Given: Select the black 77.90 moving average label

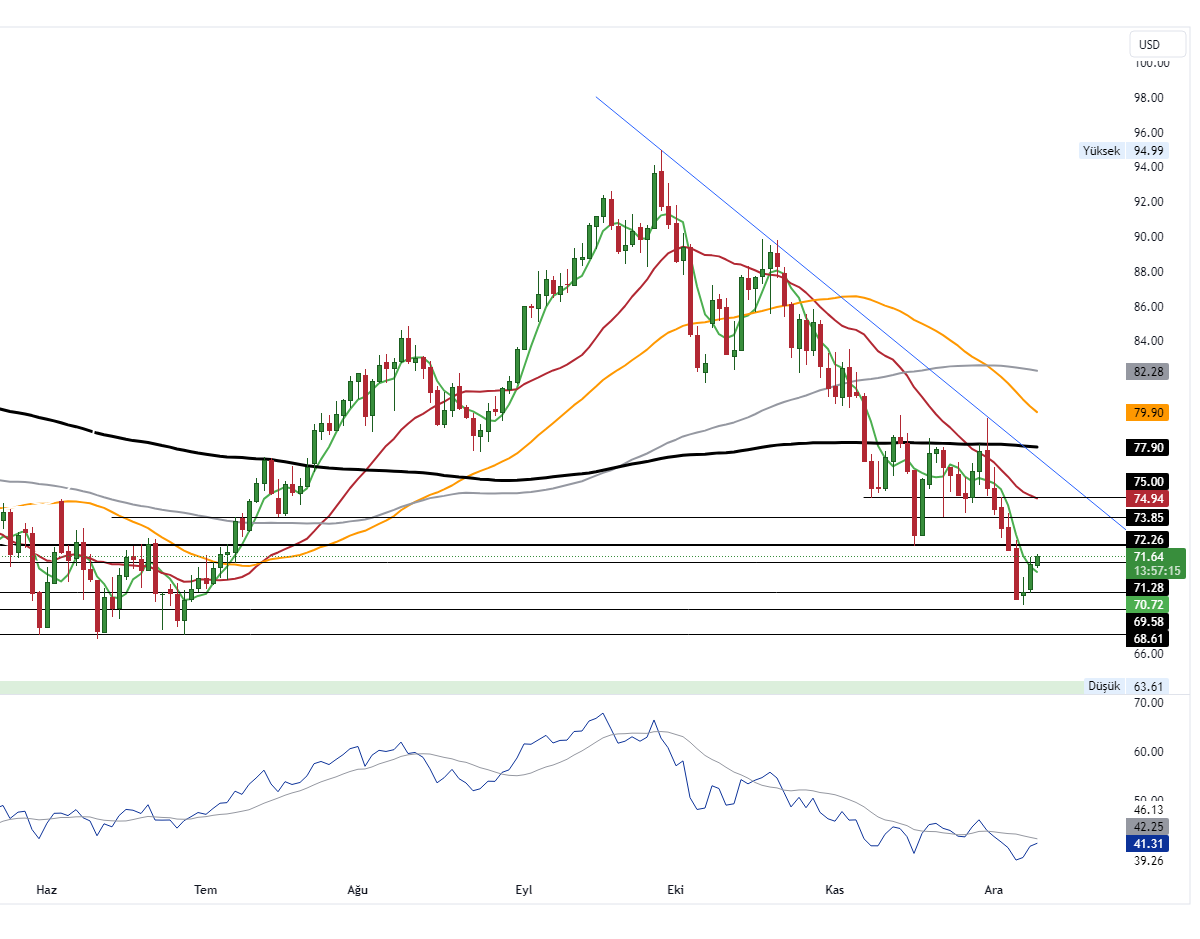Looking at the screenshot, I should coord(1146,447).
